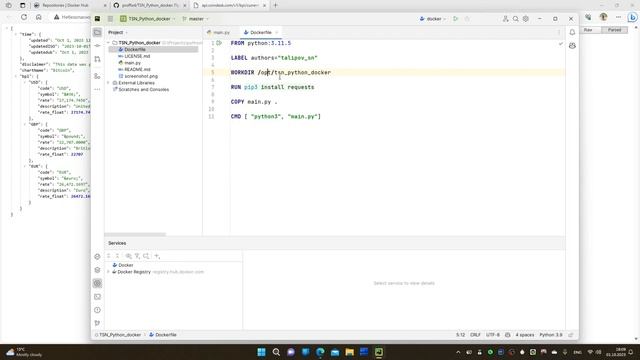Click Open in New Tab icon in Services

(146, 256)
